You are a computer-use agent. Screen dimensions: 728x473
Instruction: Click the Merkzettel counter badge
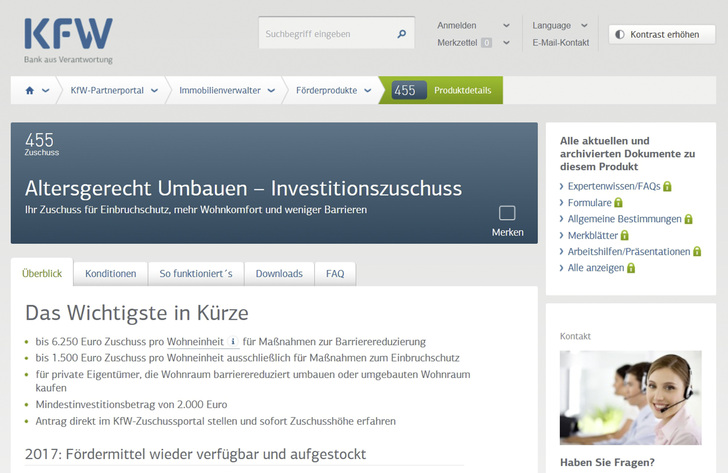(486, 43)
